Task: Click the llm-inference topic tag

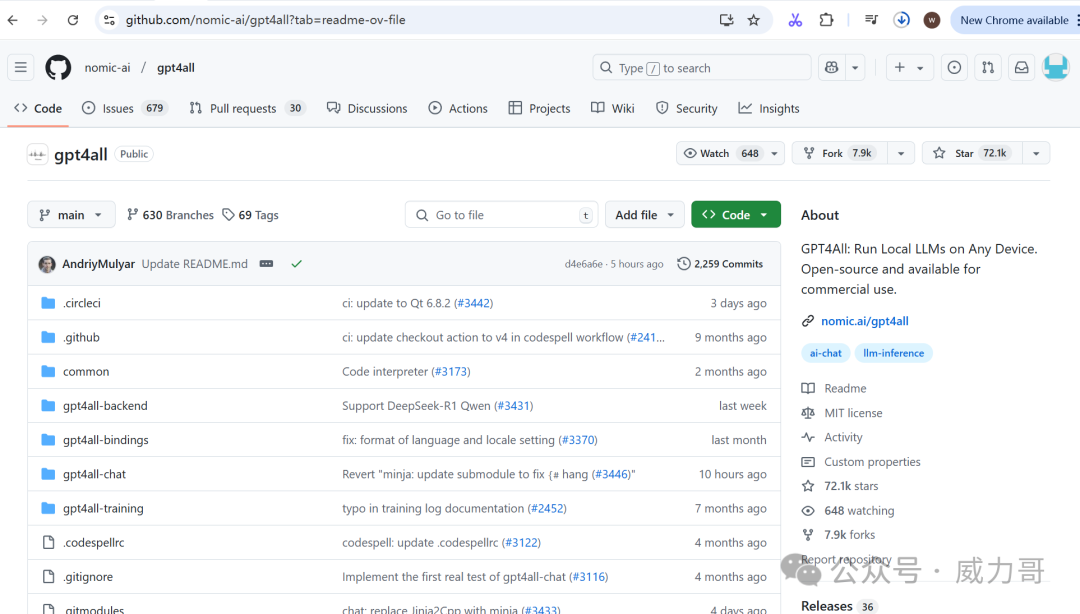Action: pyautogui.click(x=893, y=353)
